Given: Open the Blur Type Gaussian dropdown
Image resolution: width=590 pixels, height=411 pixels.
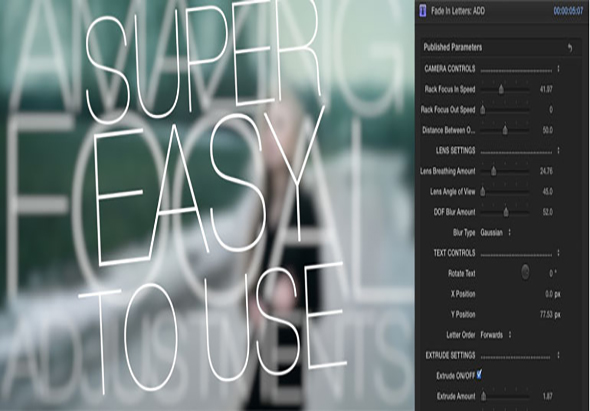Looking at the screenshot, I should 496,233.
